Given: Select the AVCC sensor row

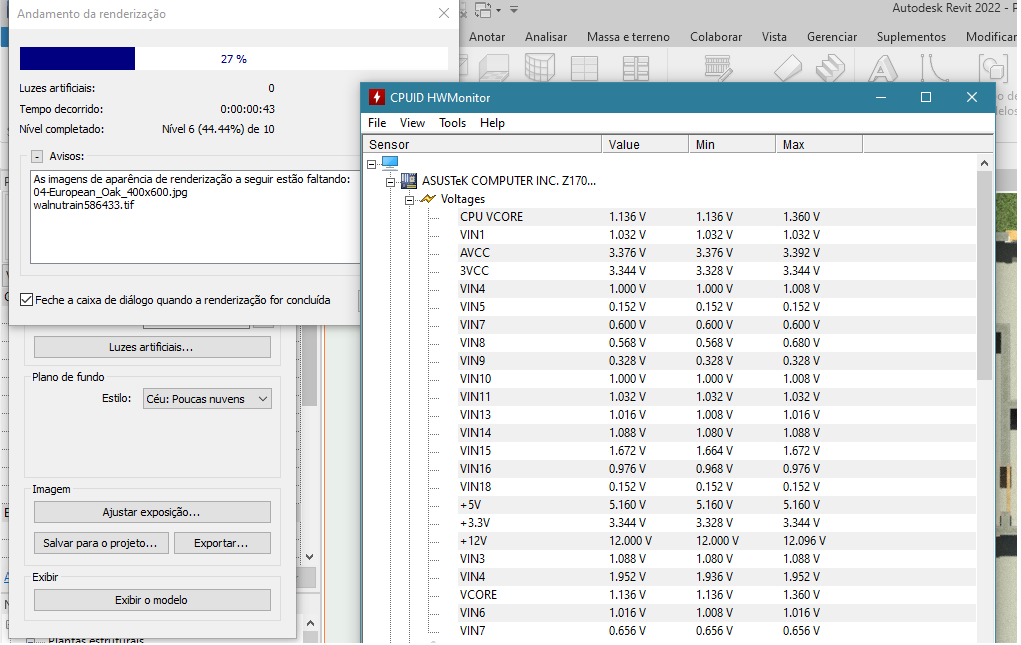Looking at the screenshot, I should tap(716, 253).
